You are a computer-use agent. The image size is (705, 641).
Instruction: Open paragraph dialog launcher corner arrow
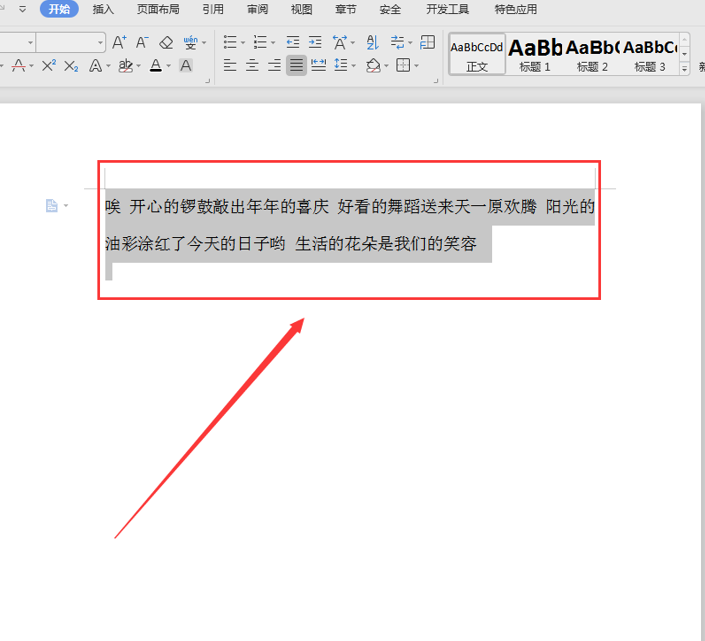[x=436, y=81]
